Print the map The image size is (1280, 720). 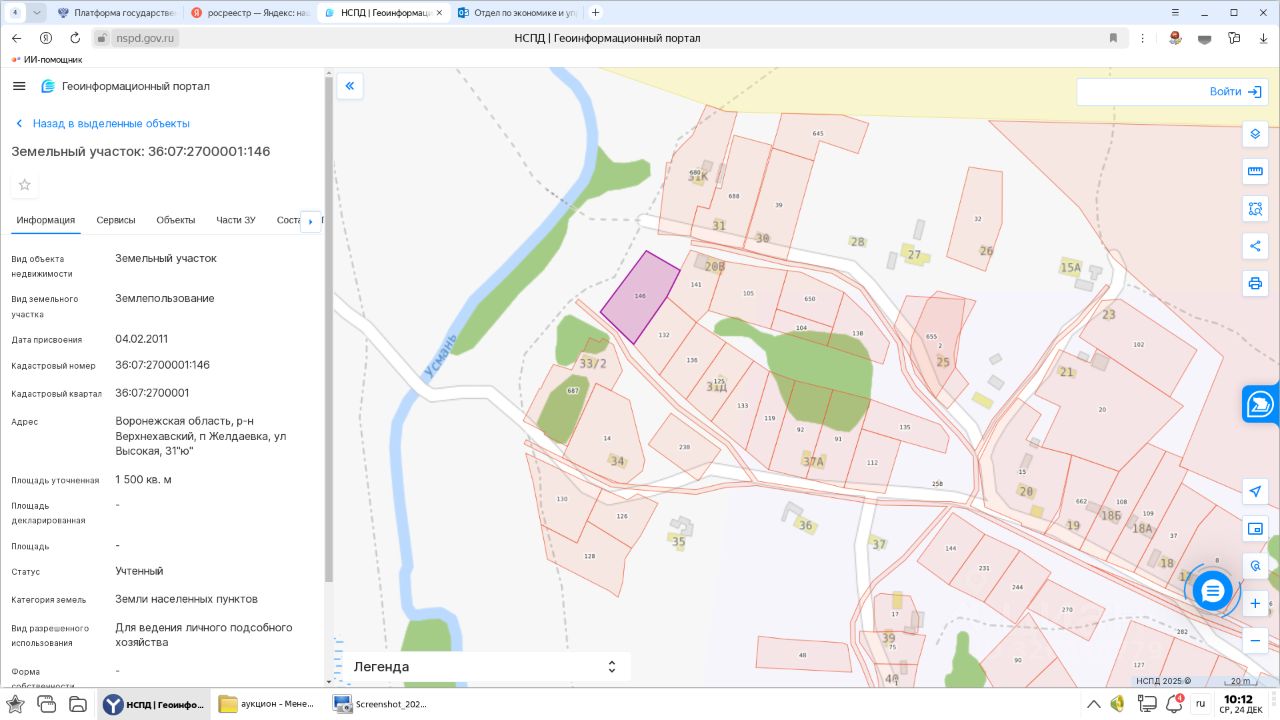1255,283
